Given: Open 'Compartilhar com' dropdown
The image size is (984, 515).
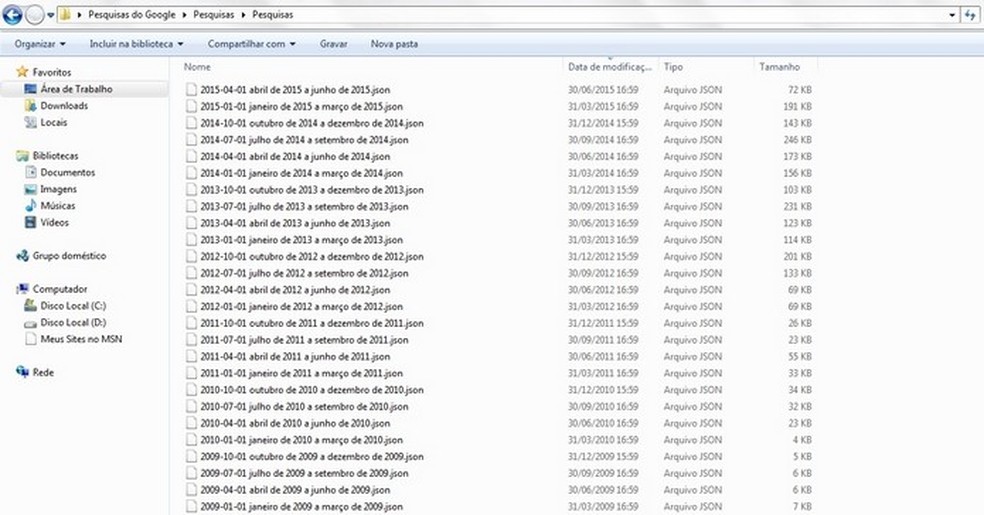Looking at the screenshot, I should tap(252, 44).
